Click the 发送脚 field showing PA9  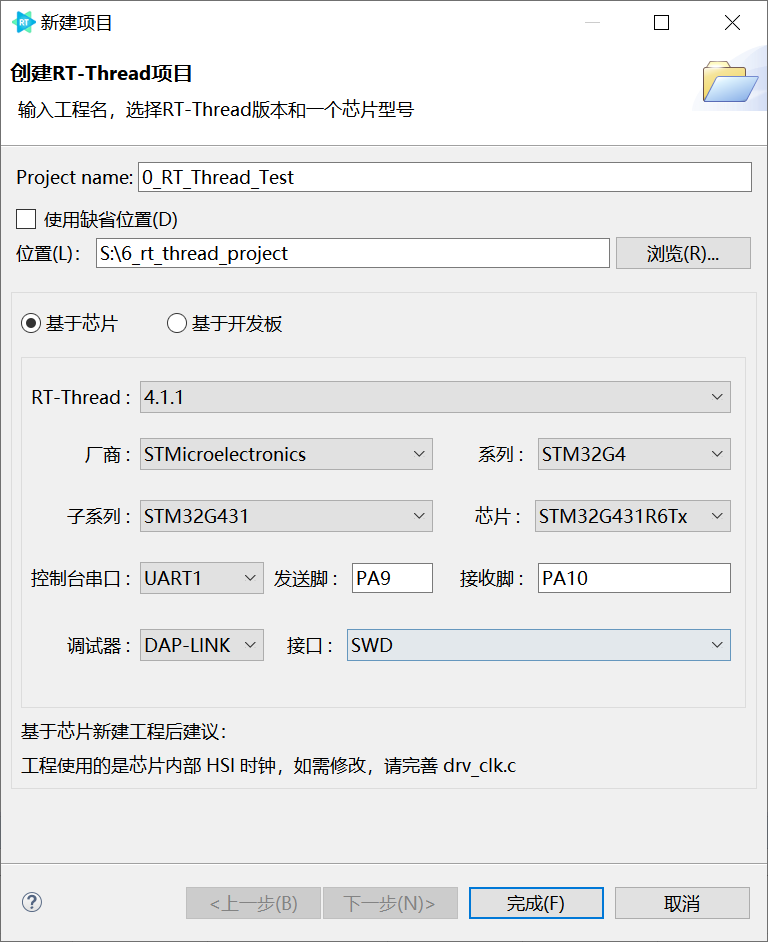[392, 578]
